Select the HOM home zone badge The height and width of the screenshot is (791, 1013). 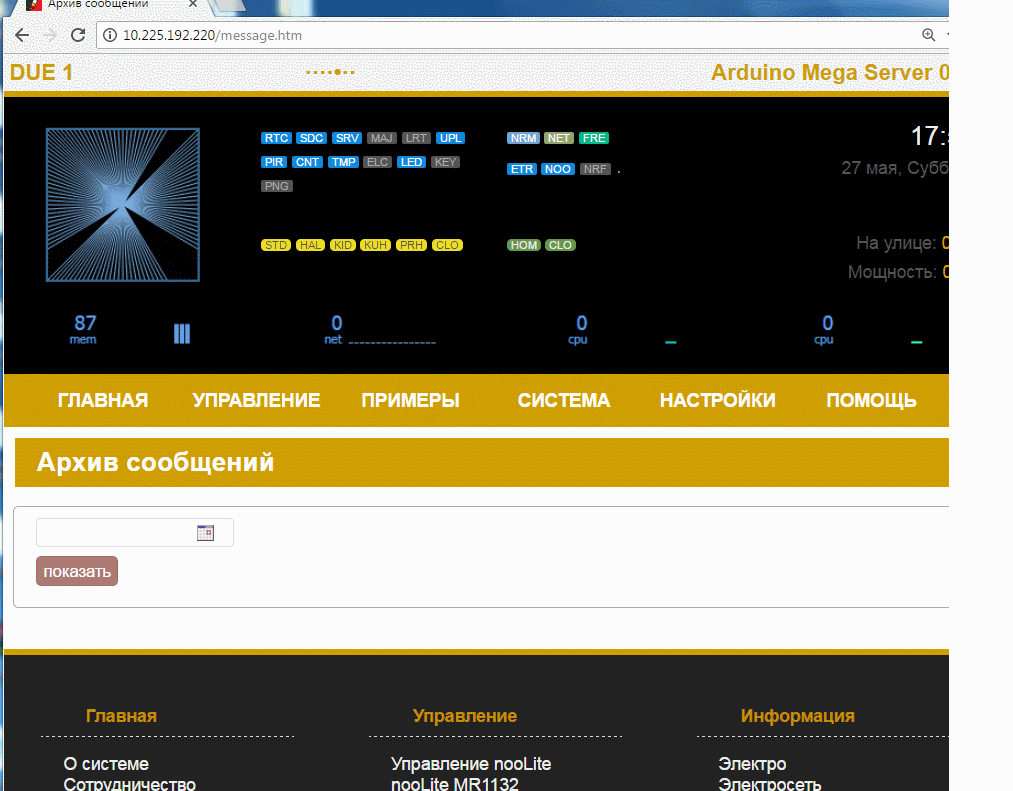tap(523, 244)
